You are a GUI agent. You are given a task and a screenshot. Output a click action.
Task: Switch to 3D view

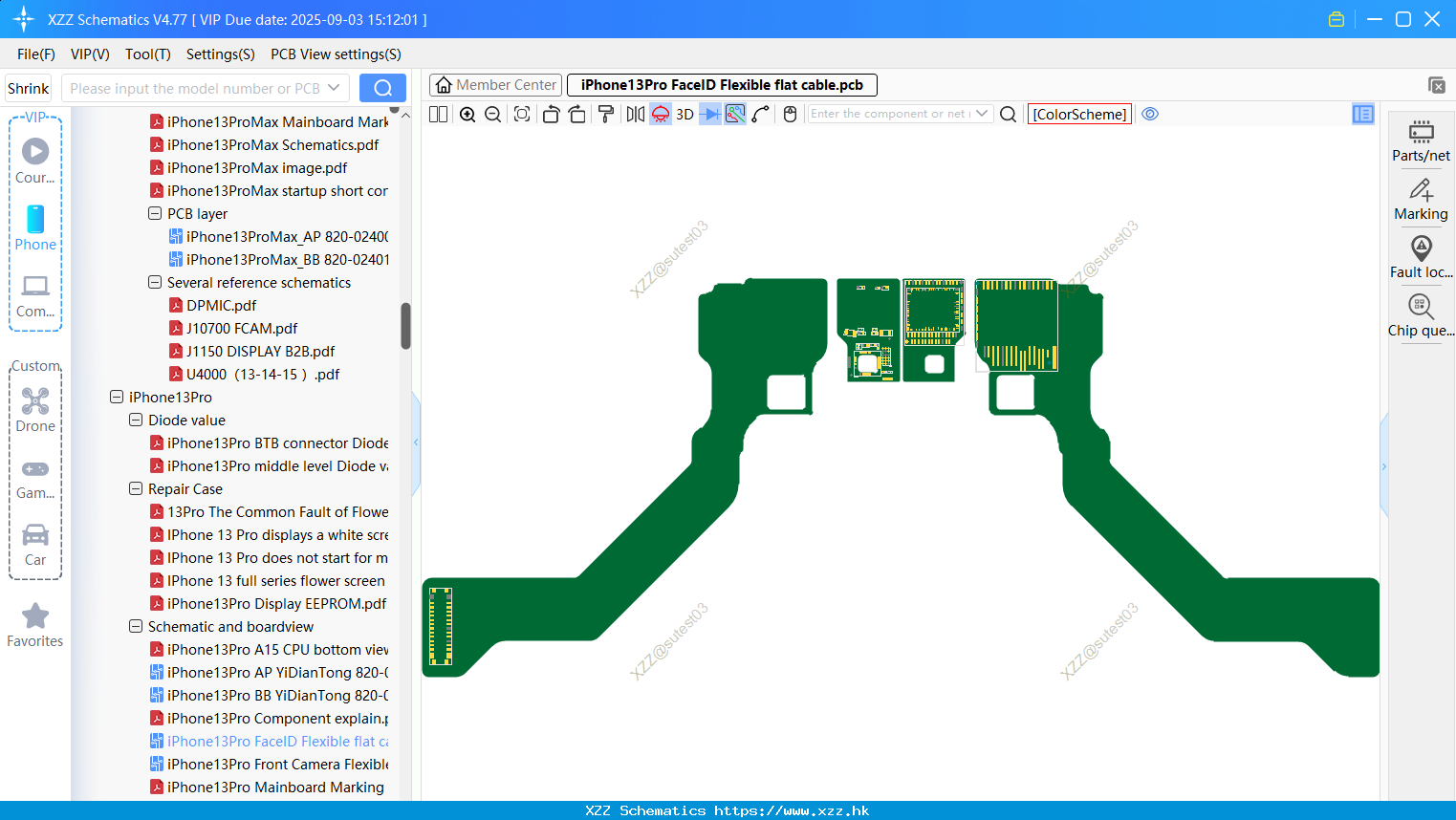point(685,114)
